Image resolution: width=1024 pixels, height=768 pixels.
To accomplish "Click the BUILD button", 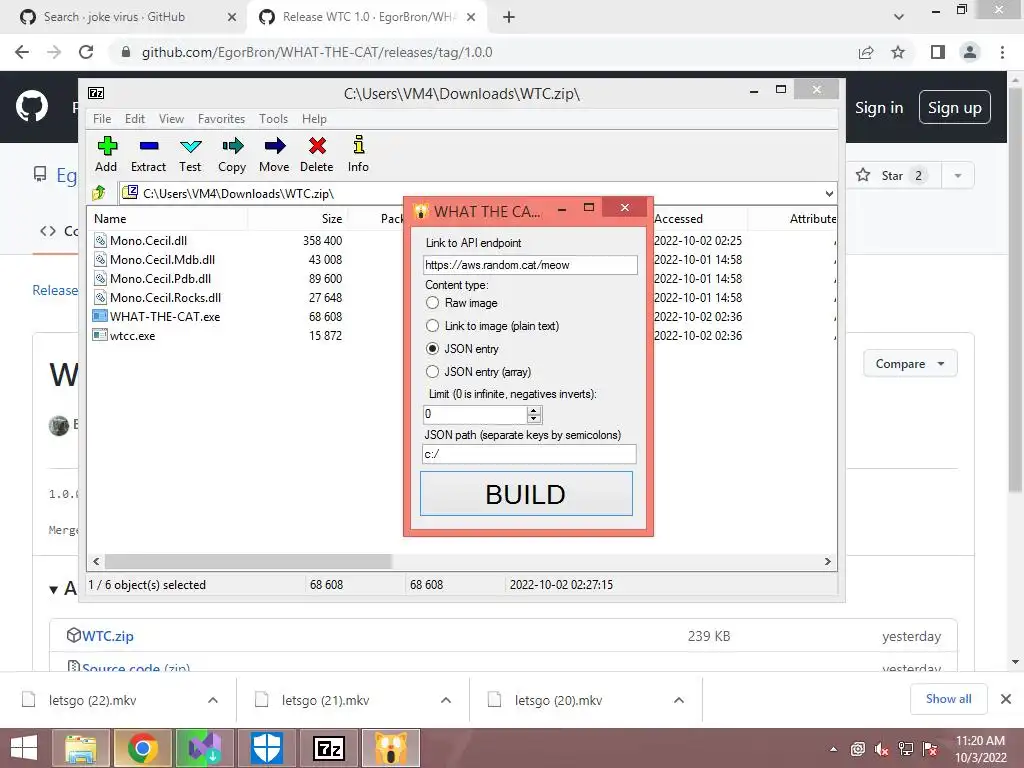I will (x=526, y=494).
